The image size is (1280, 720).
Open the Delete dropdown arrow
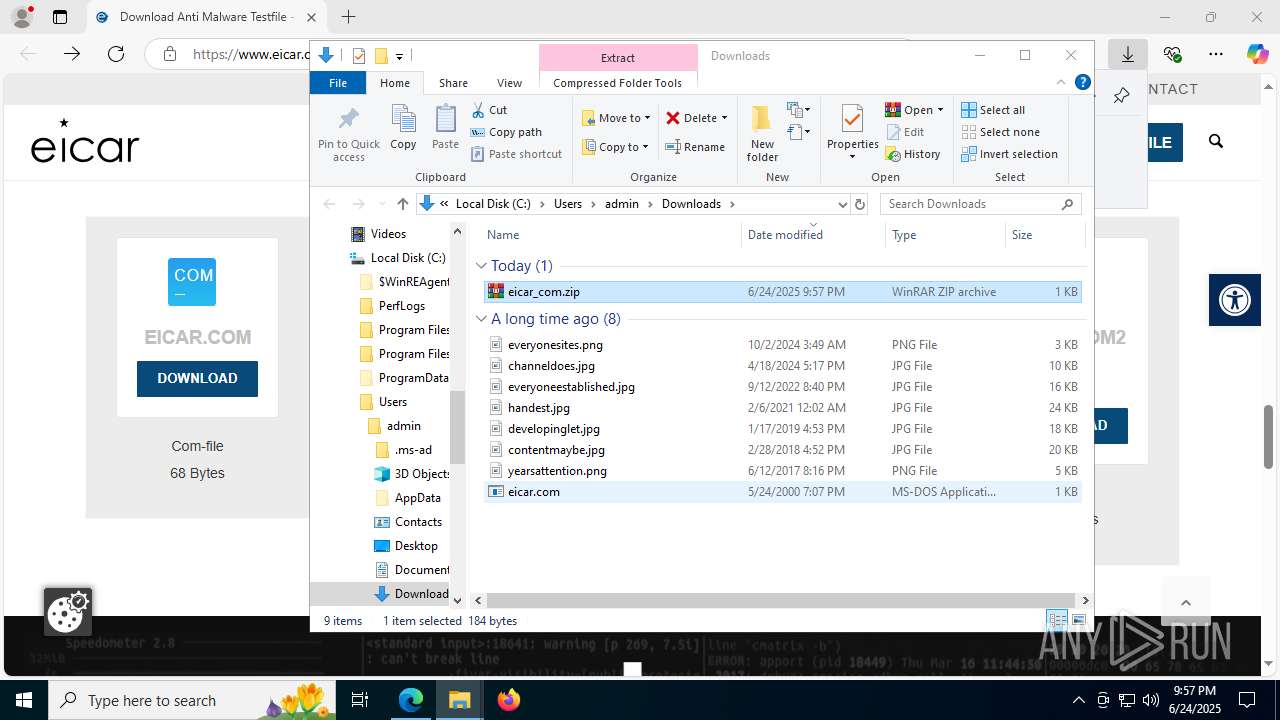(724, 118)
